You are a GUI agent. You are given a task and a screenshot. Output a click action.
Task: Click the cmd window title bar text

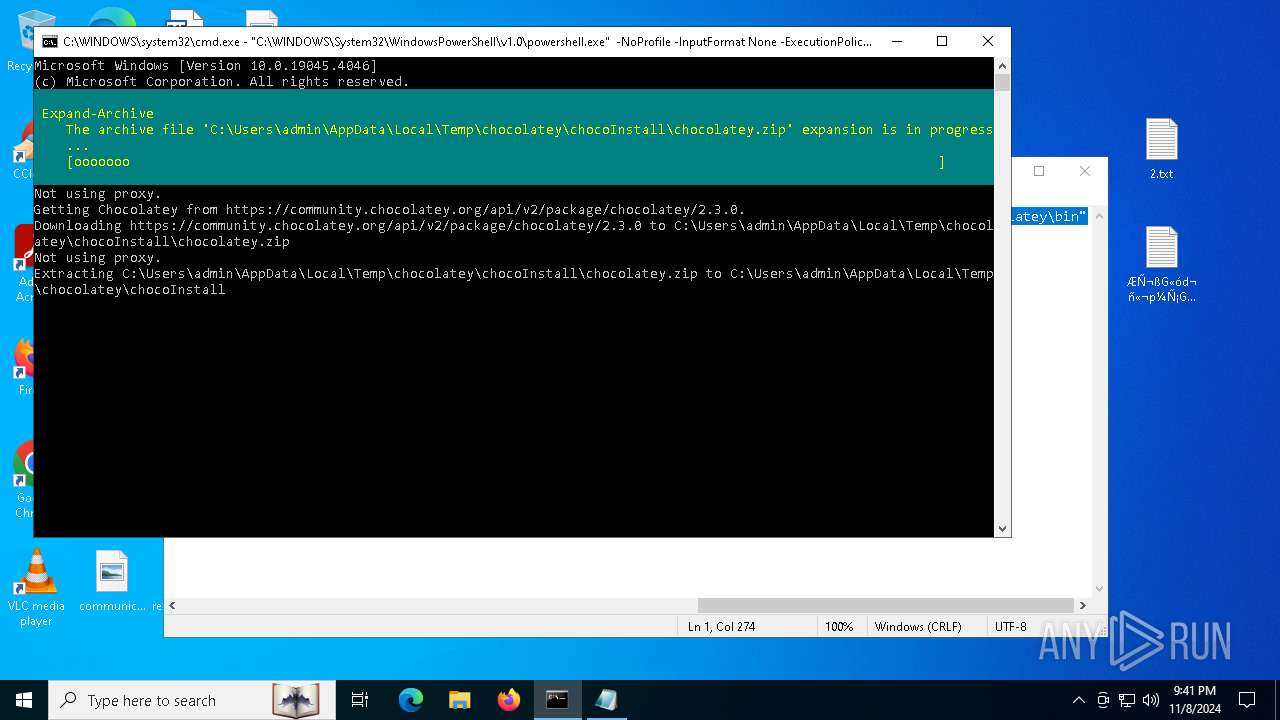(x=467, y=42)
